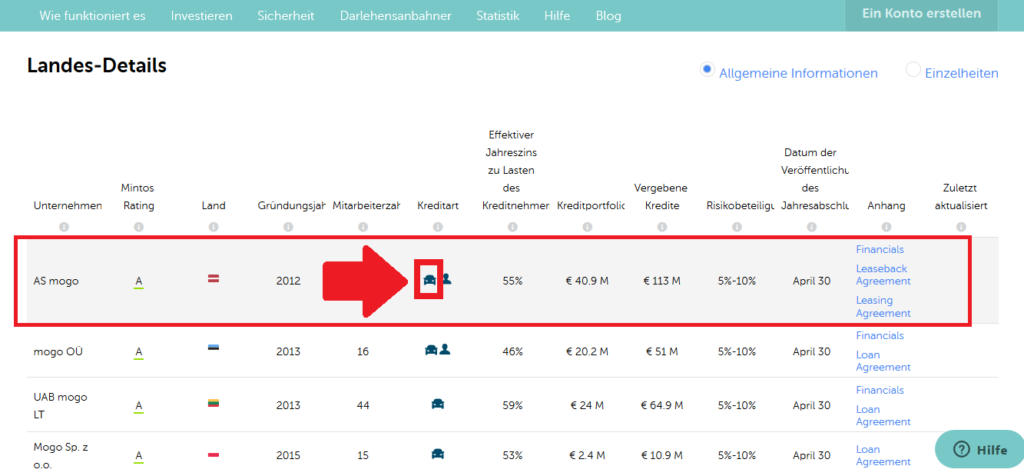Click the A rating for AS mogo

(138, 282)
